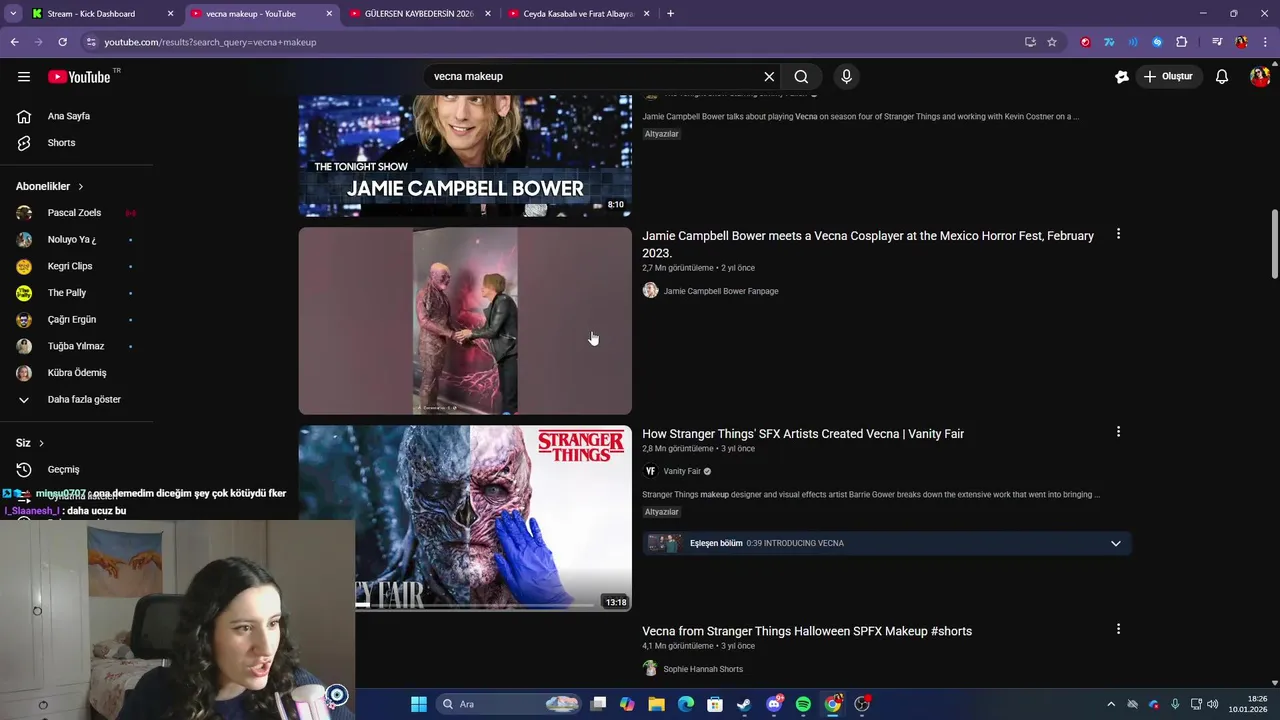The width and height of the screenshot is (1280, 720).
Task: Clear the search box with X
Action: coord(769,77)
